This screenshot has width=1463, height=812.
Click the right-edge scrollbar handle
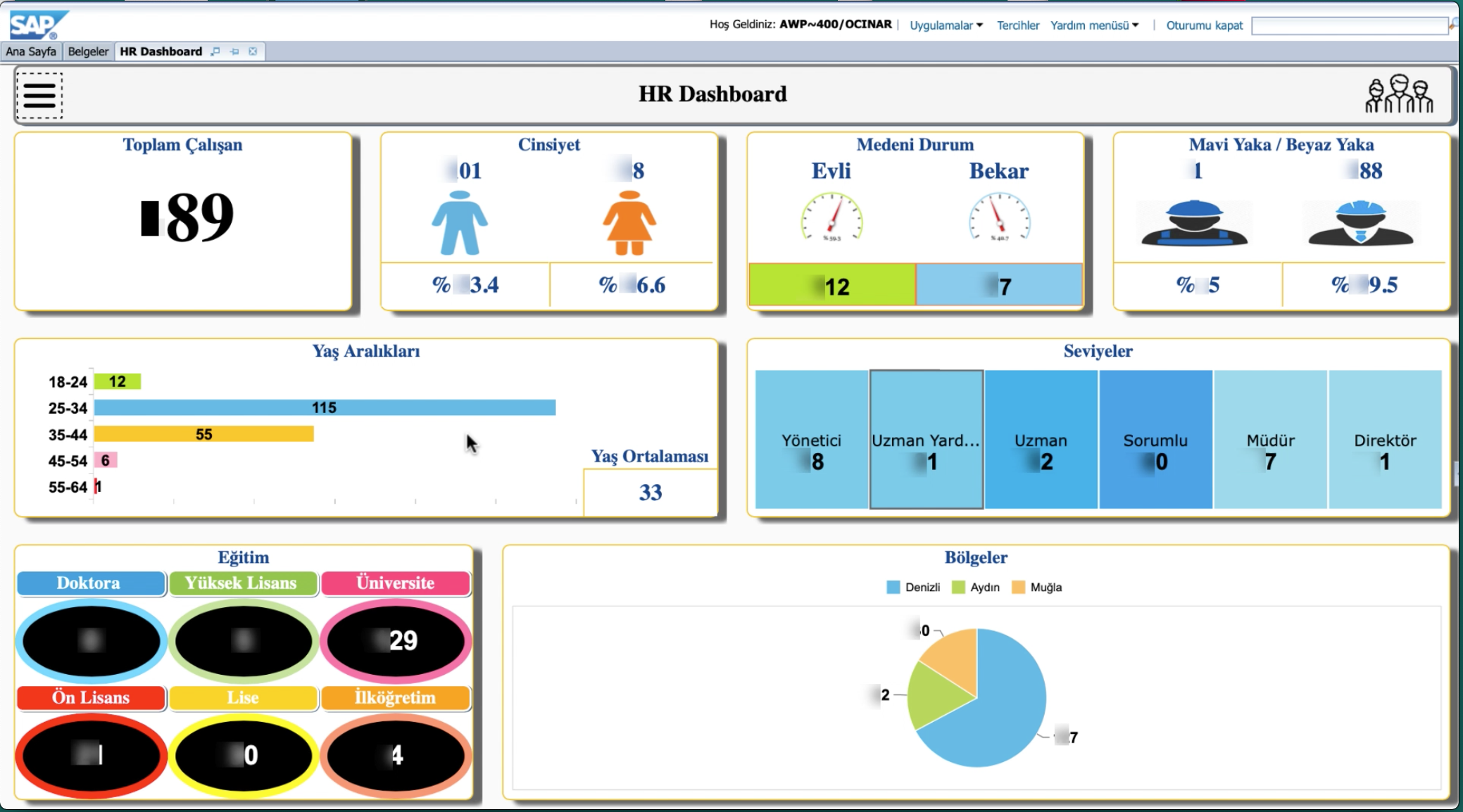click(x=1457, y=474)
